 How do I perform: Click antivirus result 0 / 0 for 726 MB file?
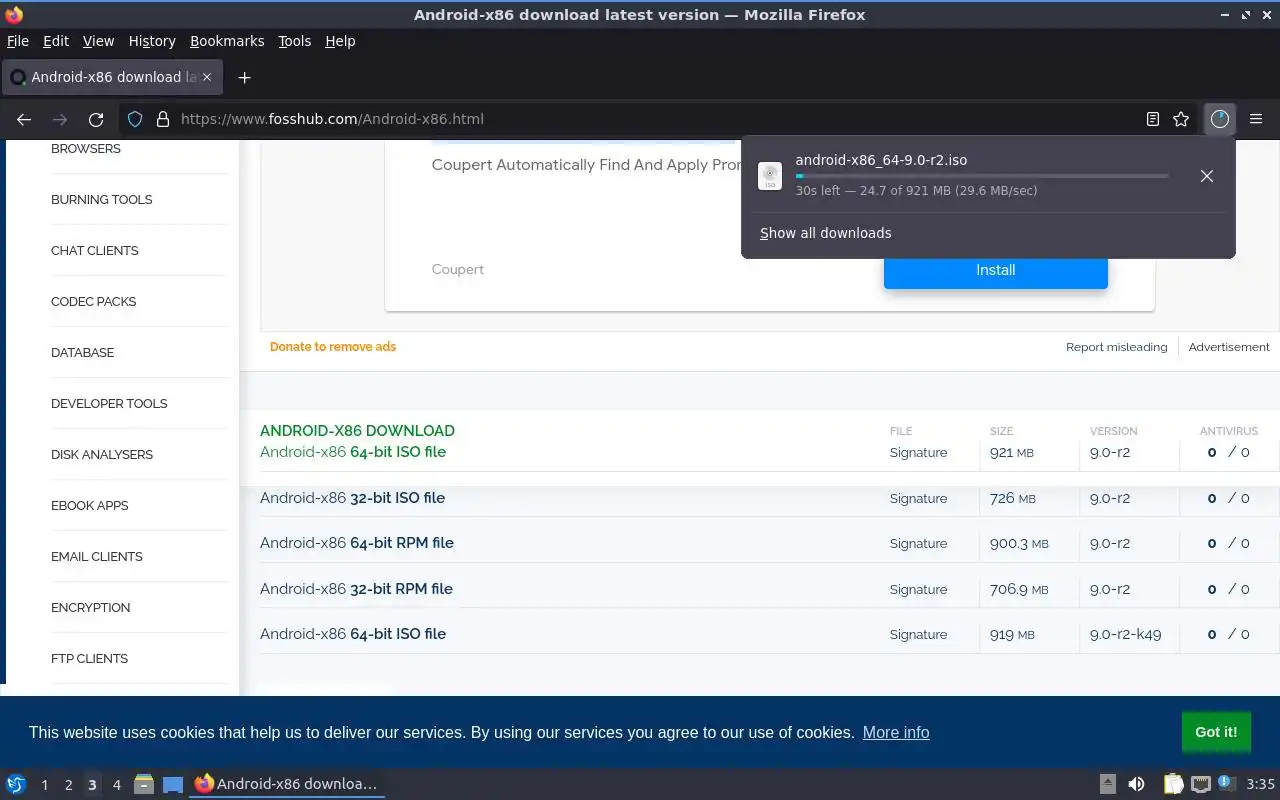[x=1228, y=498]
